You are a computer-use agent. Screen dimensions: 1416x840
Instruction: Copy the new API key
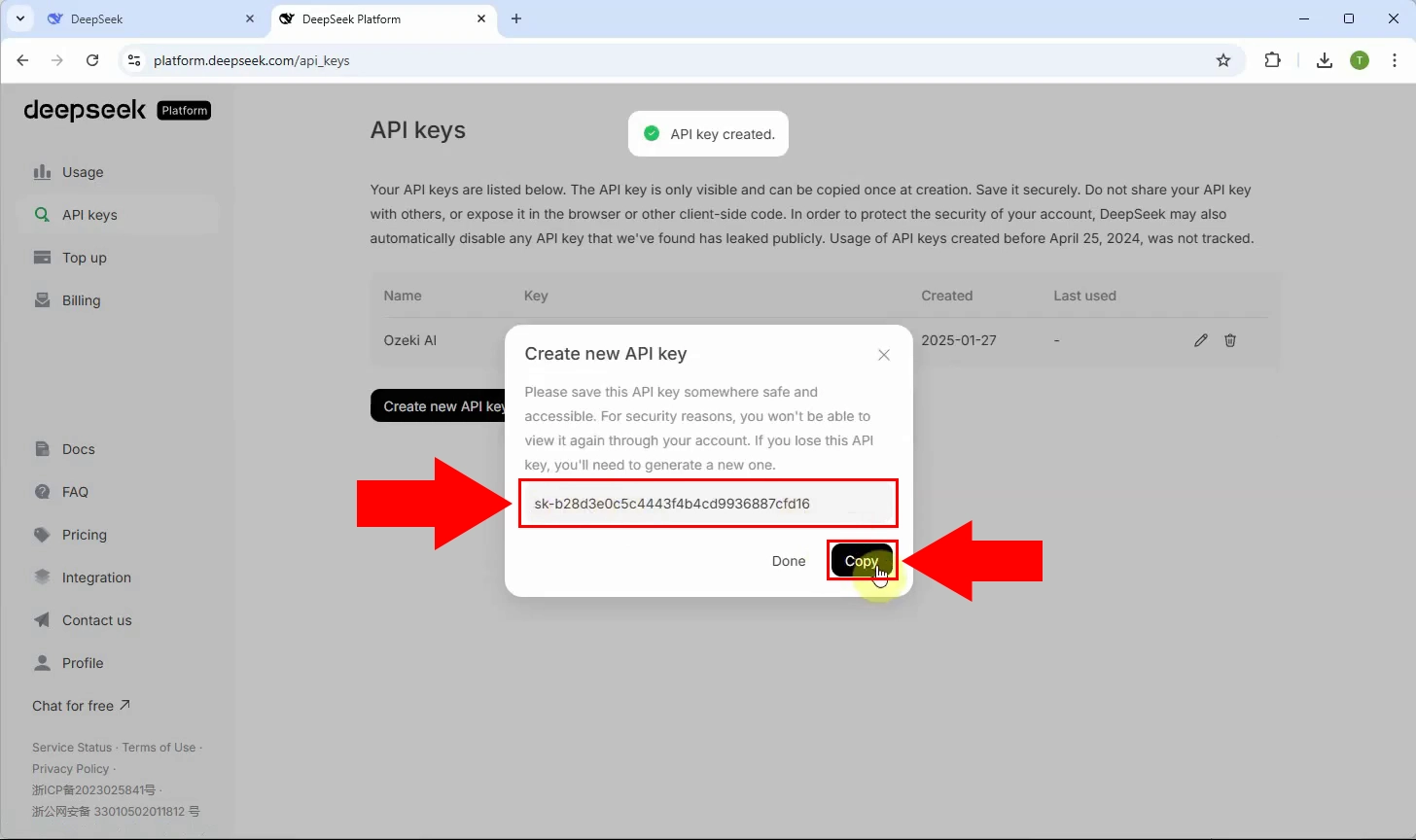pos(862,561)
